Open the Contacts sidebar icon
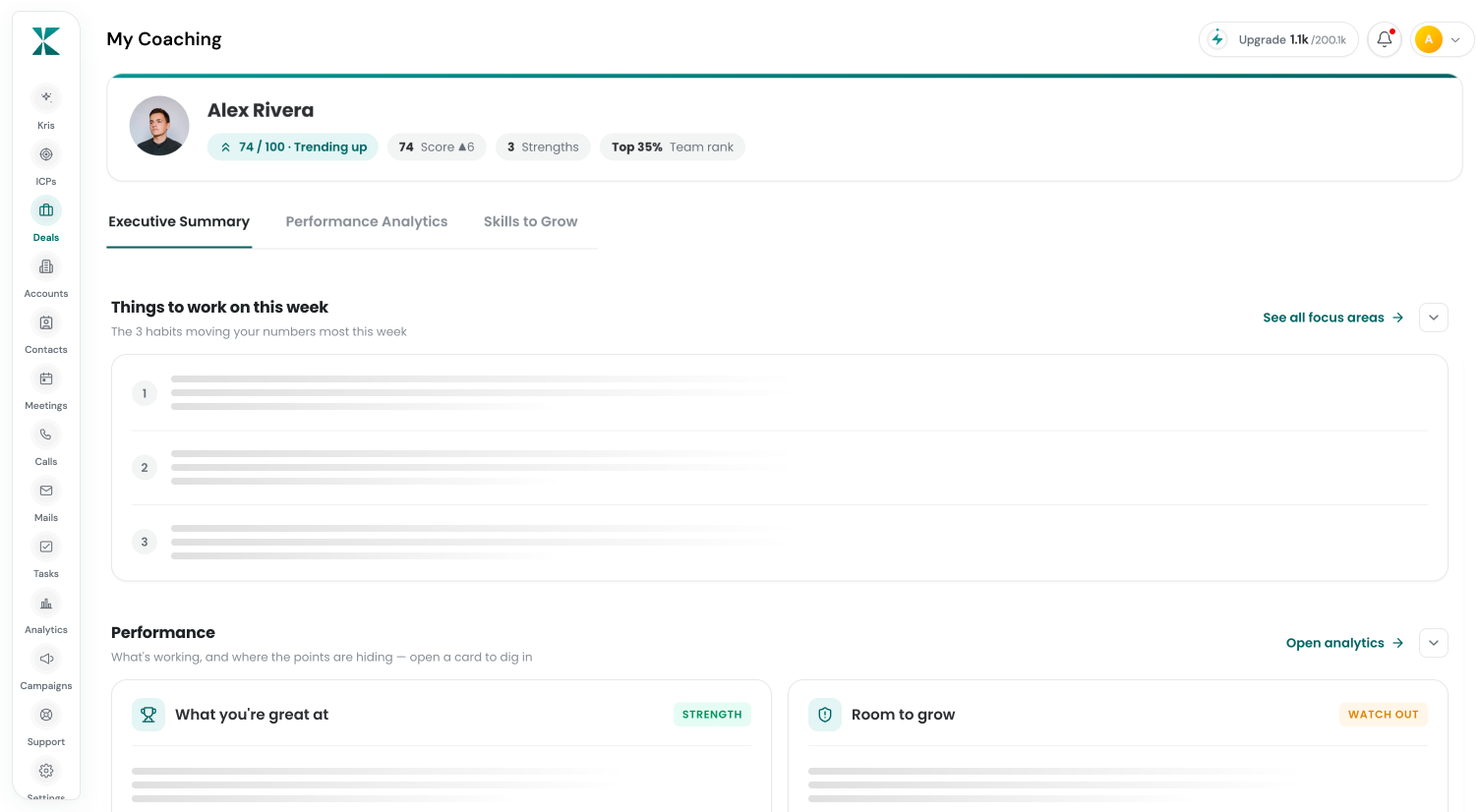The height and width of the screenshot is (812, 1478). coord(46,322)
